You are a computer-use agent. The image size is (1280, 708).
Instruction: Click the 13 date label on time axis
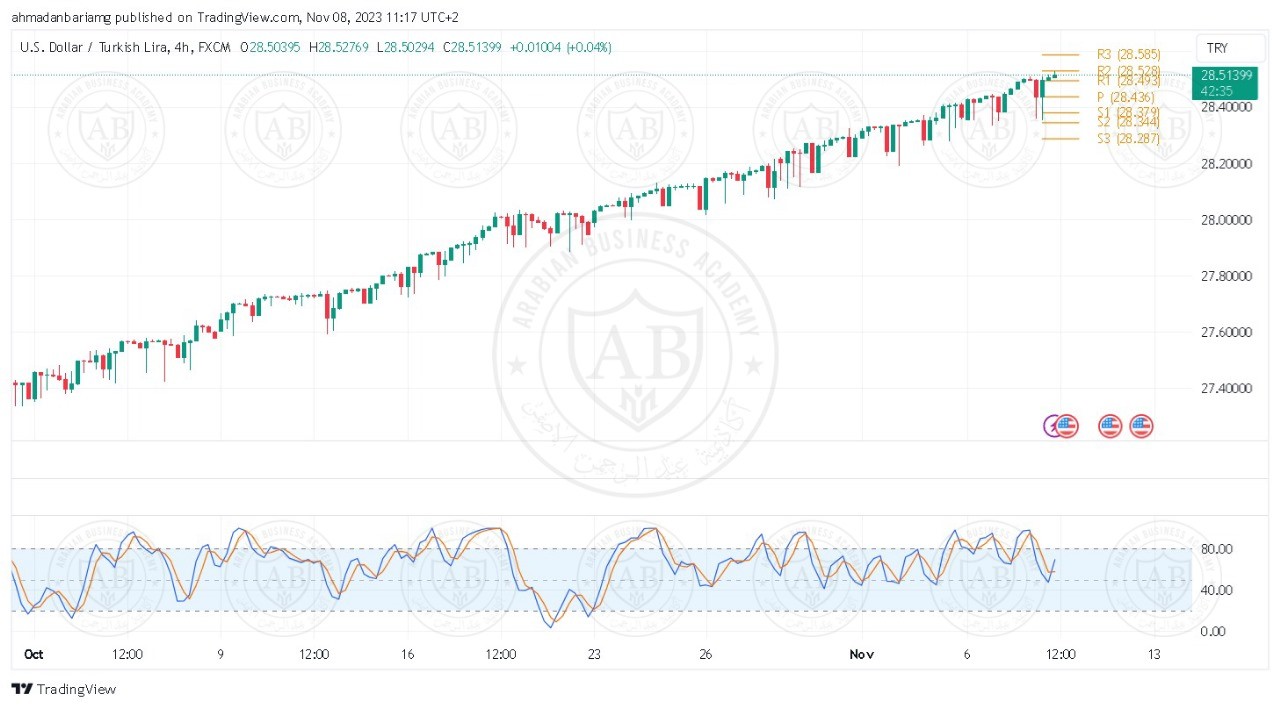pos(1154,654)
